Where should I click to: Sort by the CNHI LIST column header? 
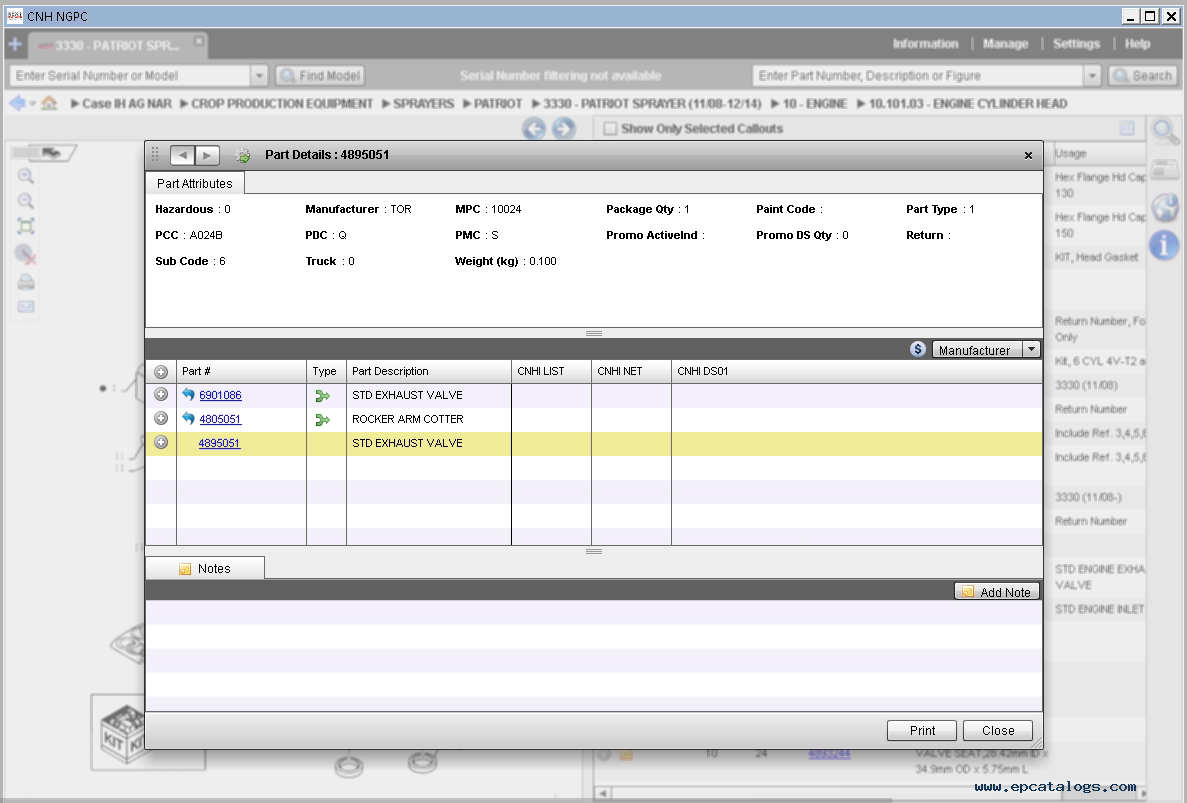pyautogui.click(x=551, y=372)
